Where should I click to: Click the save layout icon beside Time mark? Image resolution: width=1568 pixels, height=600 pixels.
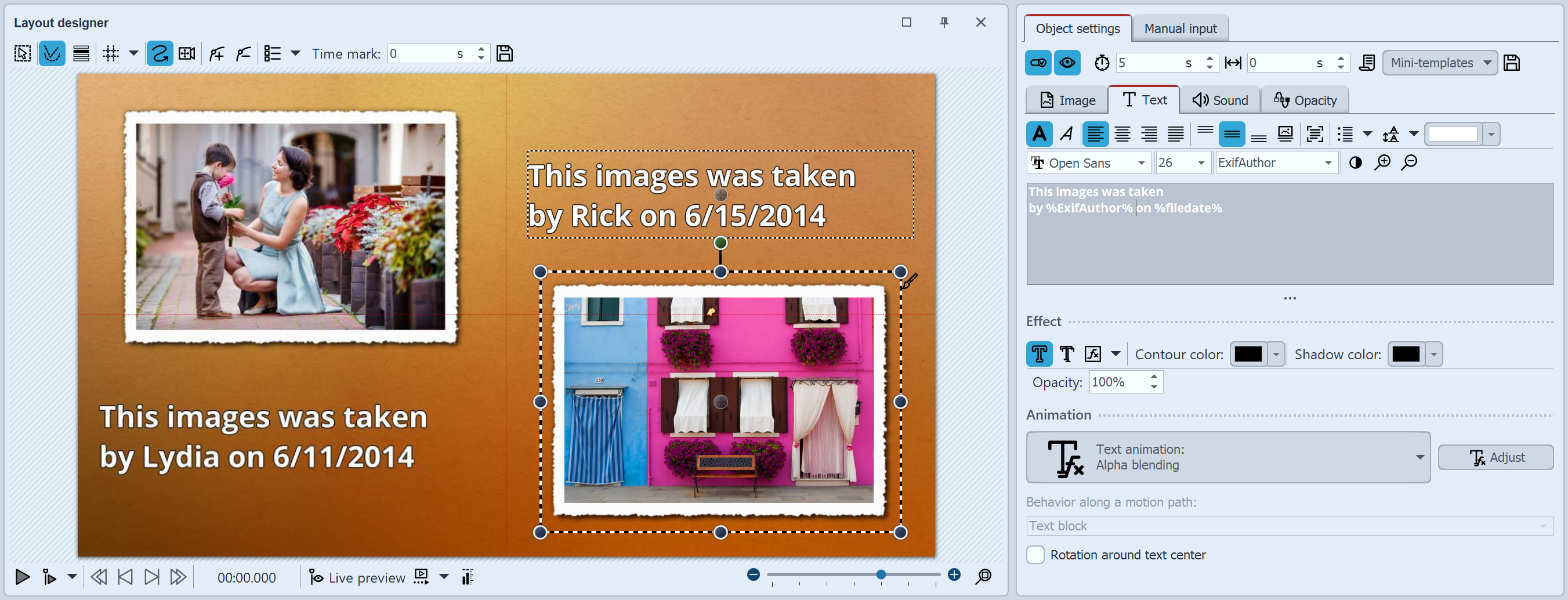pyautogui.click(x=504, y=53)
